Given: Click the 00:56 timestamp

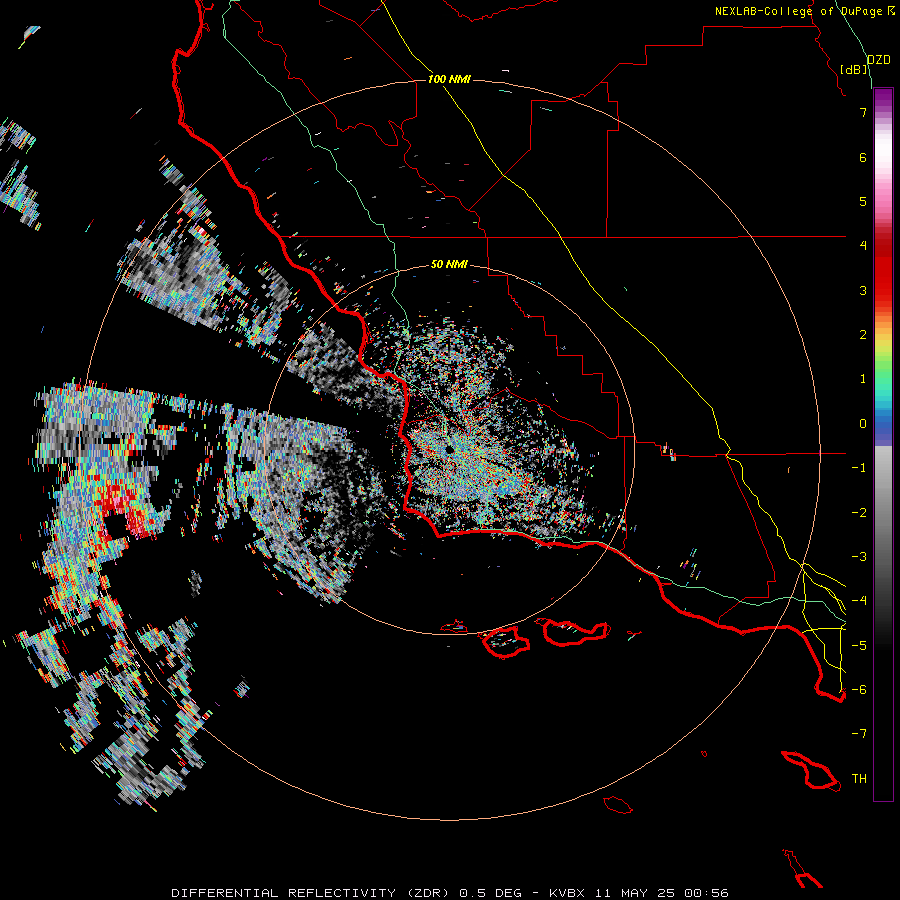Looking at the screenshot, I should (708, 893).
